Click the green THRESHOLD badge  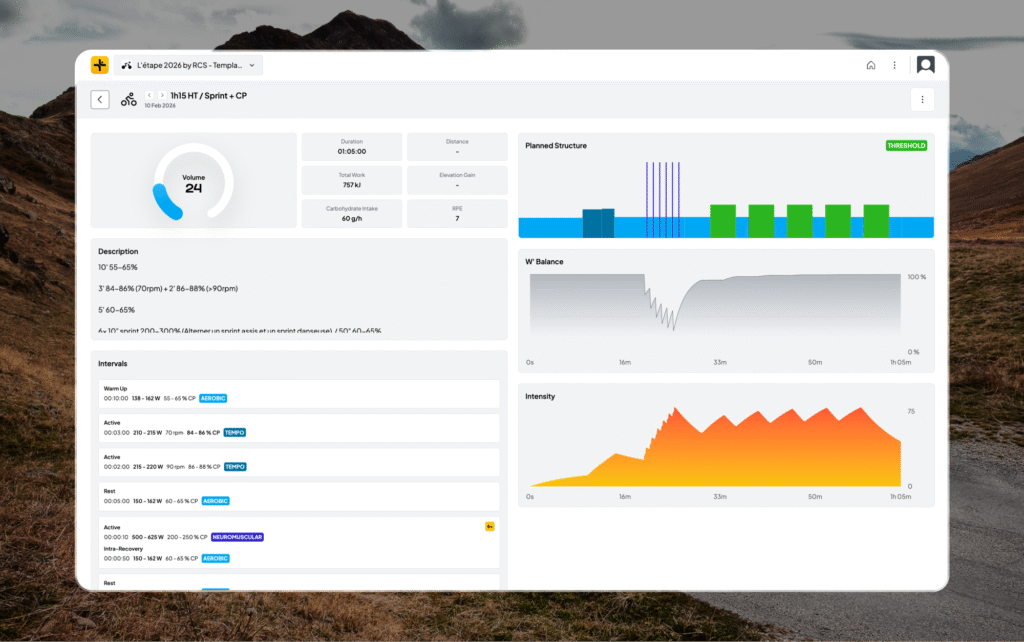(x=906, y=146)
